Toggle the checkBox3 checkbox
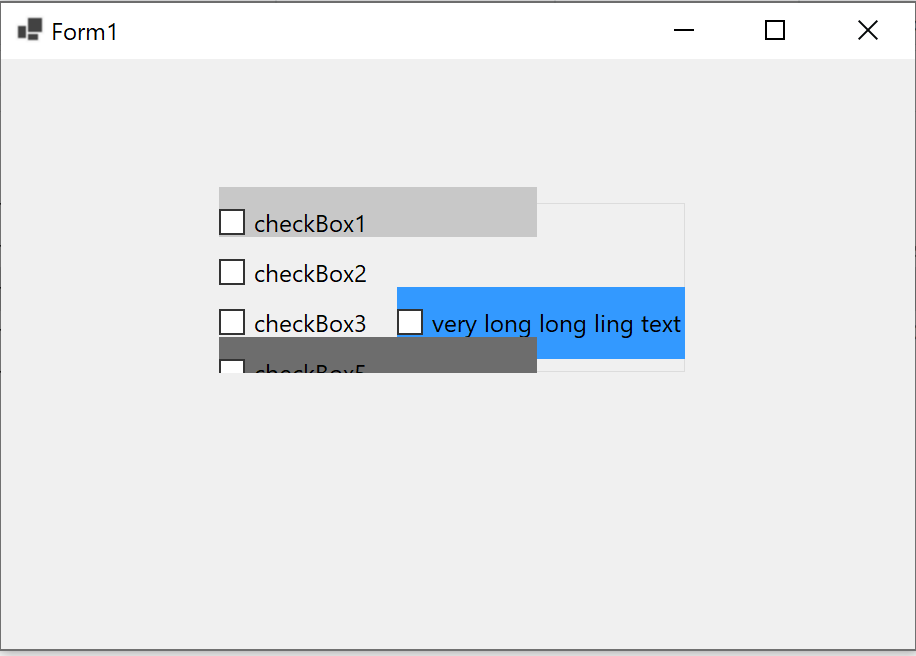The height and width of the screenshot is (656, 916). 231,321
